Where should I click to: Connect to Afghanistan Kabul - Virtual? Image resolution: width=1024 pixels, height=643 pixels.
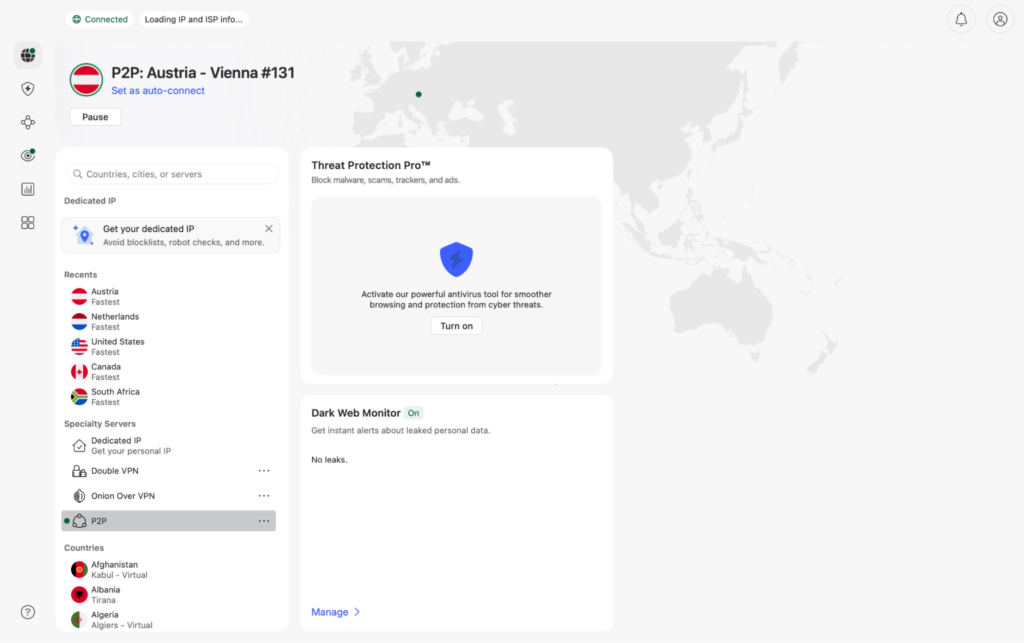[168, 570]
